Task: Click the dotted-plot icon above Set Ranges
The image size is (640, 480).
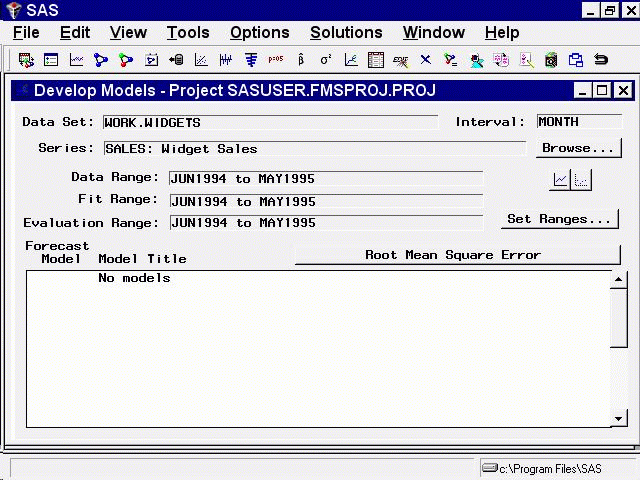Action: click(x=581, y=180)
